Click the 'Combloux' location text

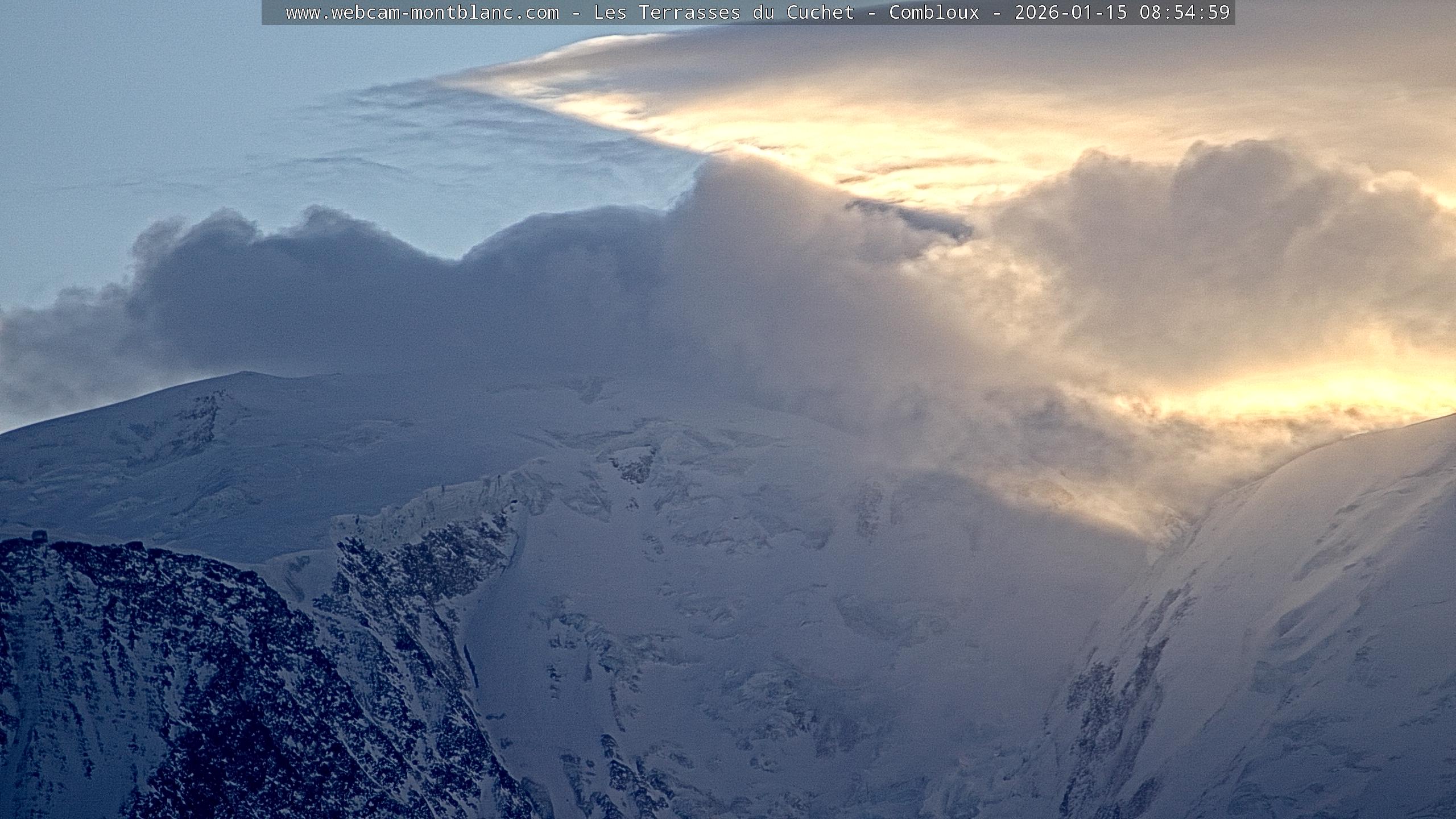934,13
